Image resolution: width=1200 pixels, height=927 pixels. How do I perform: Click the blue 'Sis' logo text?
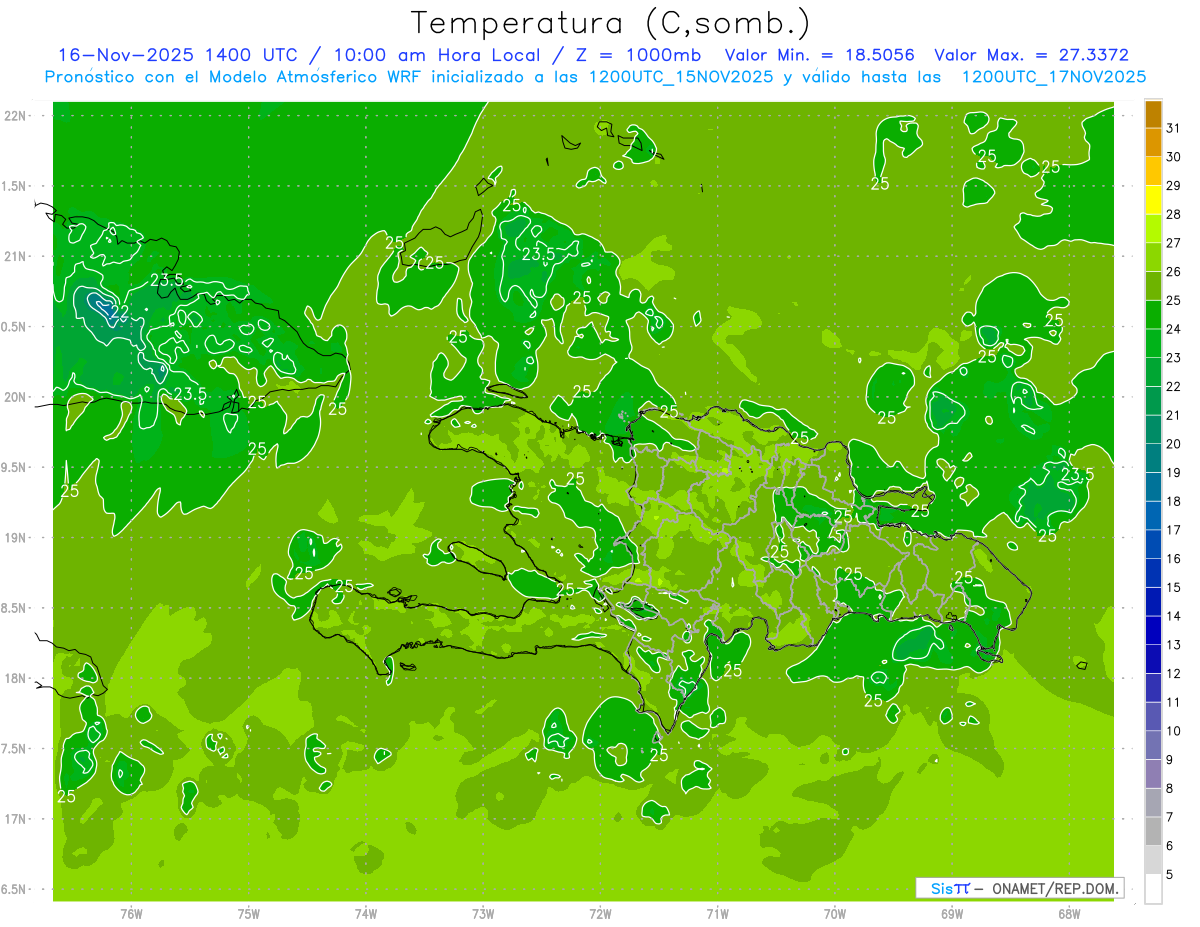point(942,888)
